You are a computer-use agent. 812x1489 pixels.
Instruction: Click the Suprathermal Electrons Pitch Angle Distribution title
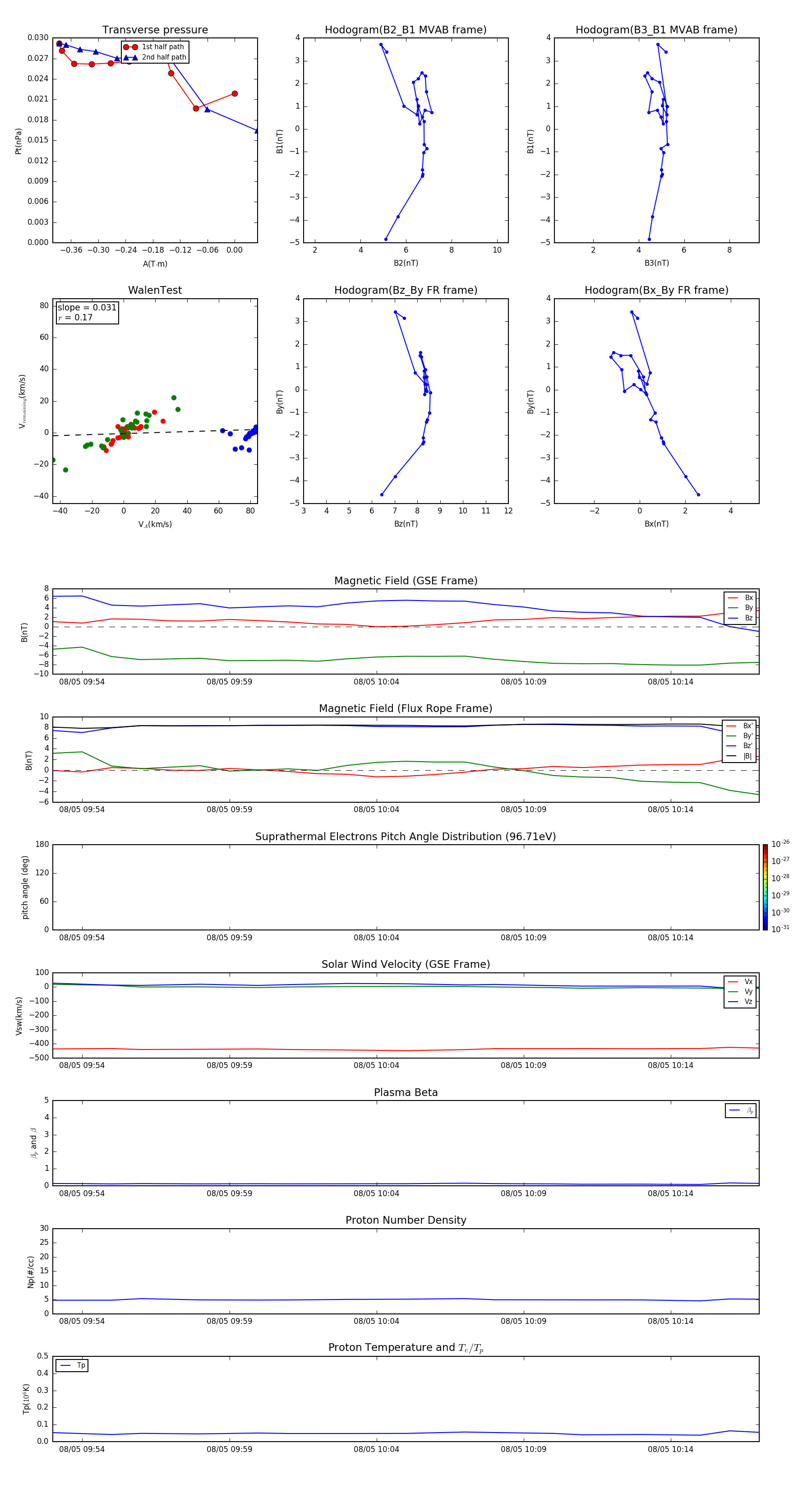pos(406,837)
